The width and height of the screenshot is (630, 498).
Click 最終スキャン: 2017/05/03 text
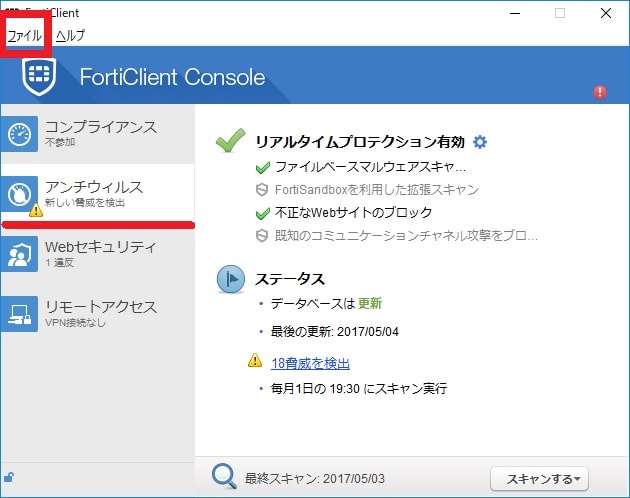coord(315,478)
